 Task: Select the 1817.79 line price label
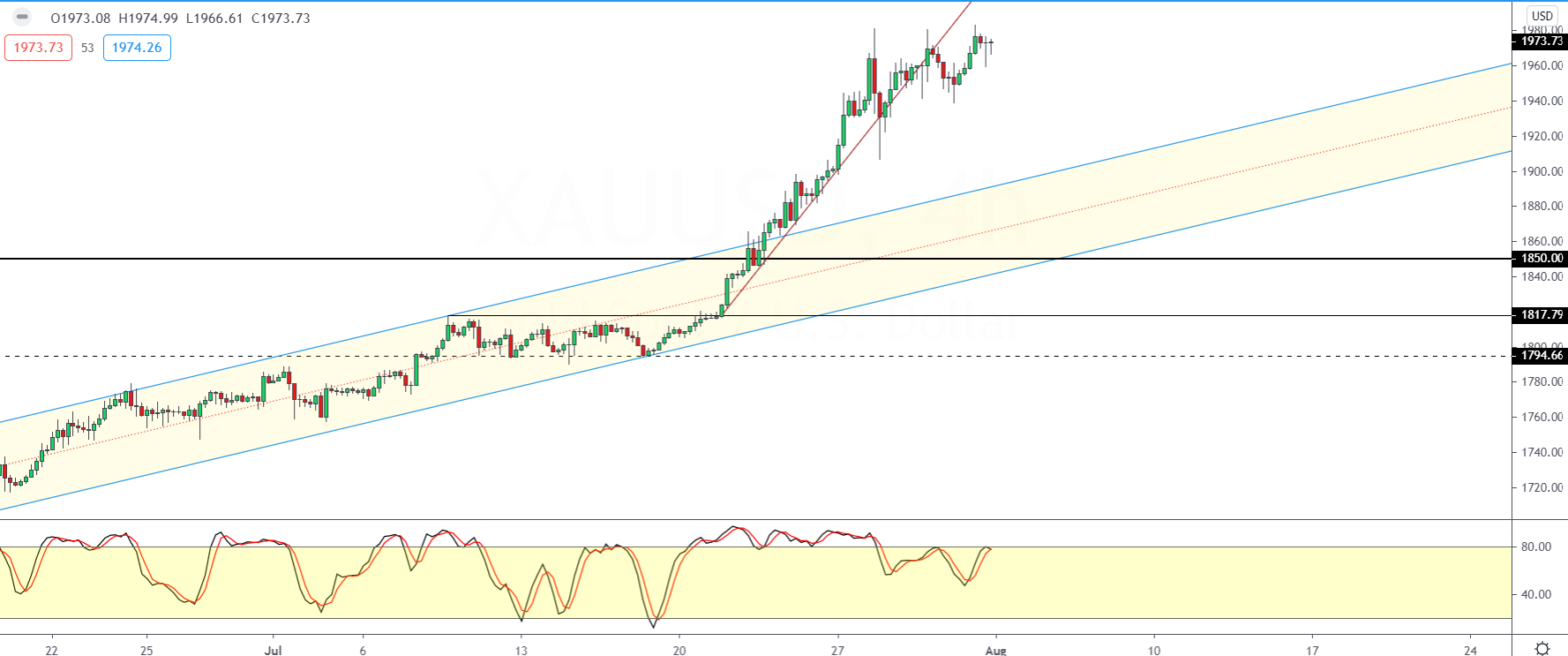(1541, 315)
